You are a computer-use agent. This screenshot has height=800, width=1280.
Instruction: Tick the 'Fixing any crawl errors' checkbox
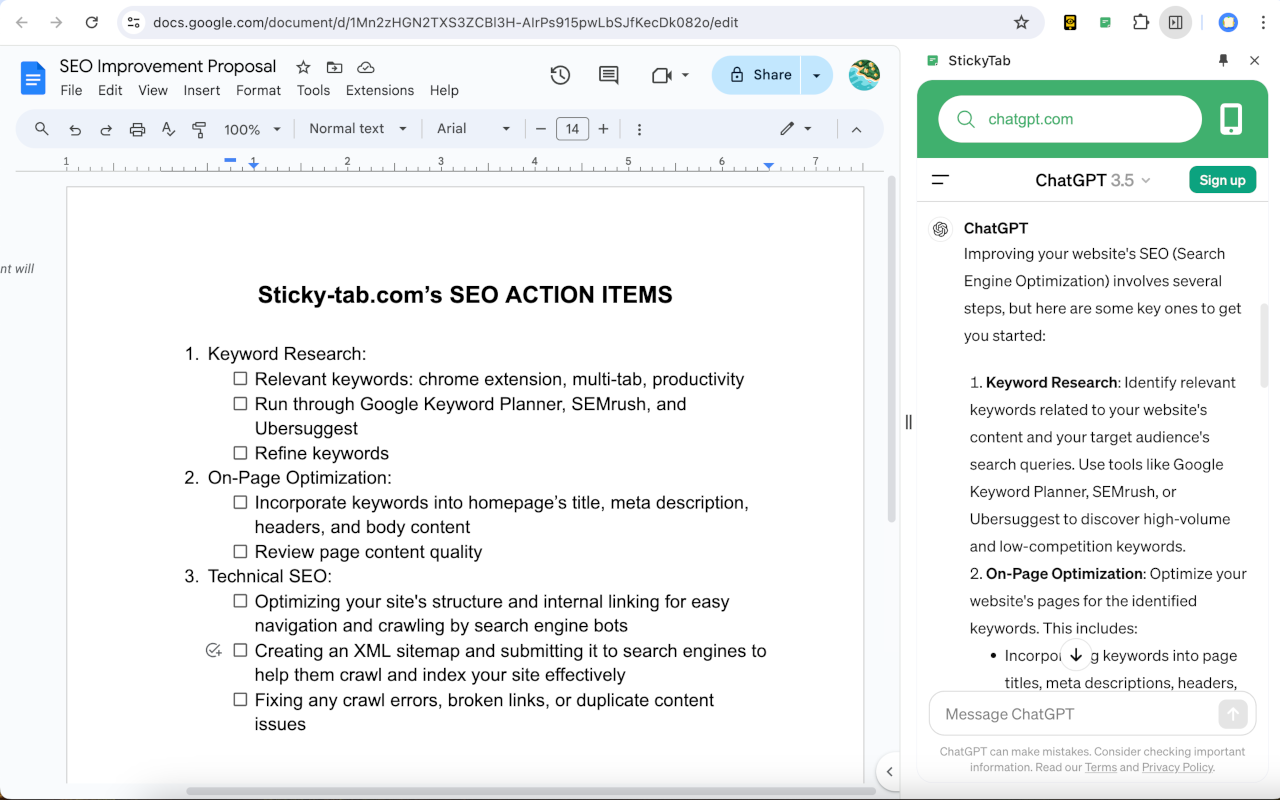click(240, 699)
